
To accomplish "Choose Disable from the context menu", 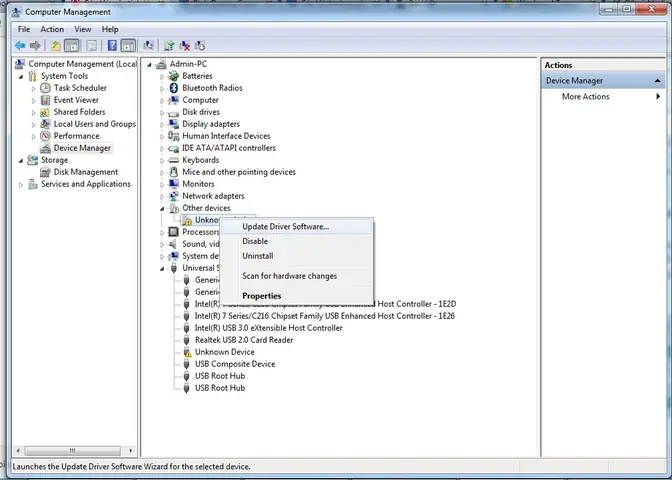I will [296, 241].
